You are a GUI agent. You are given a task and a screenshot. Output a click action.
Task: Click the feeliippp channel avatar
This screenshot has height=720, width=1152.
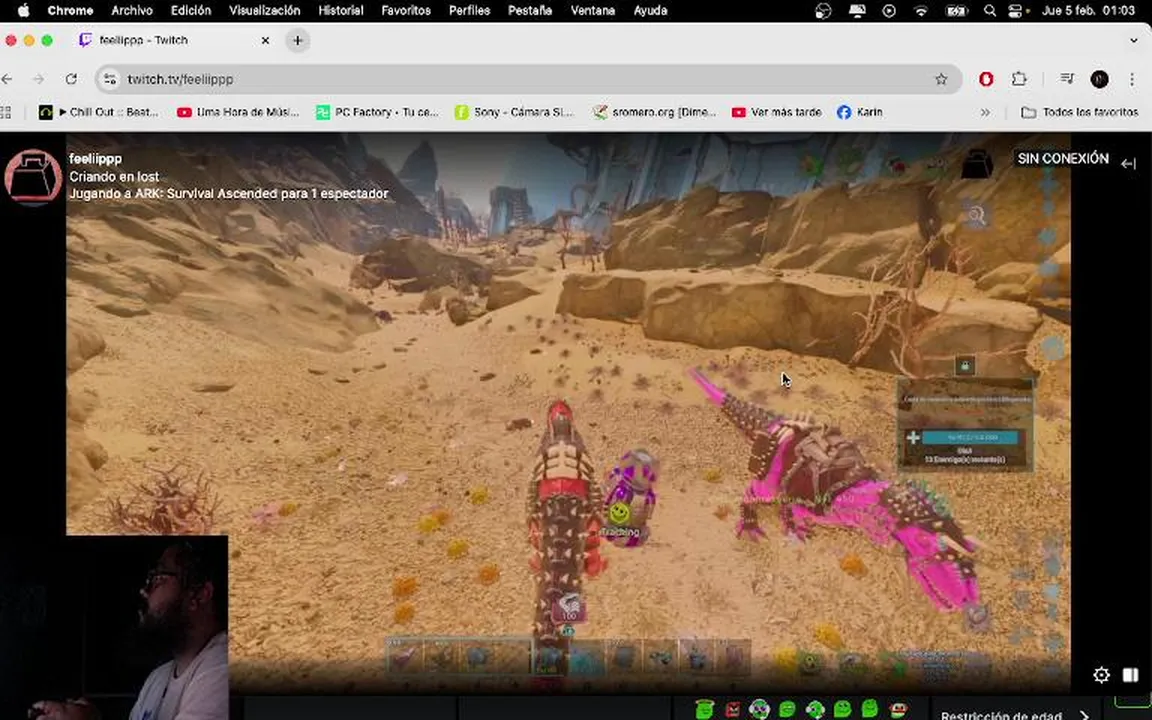(x=33, y=177)
